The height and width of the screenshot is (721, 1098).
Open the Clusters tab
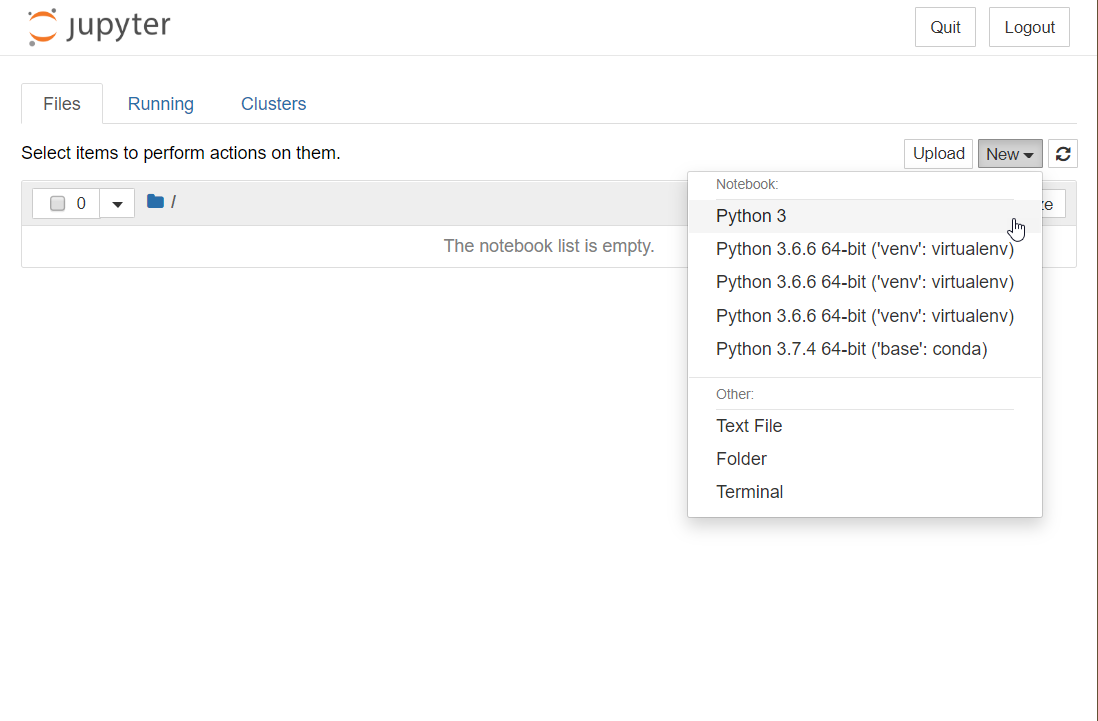(x=273, y=103)
